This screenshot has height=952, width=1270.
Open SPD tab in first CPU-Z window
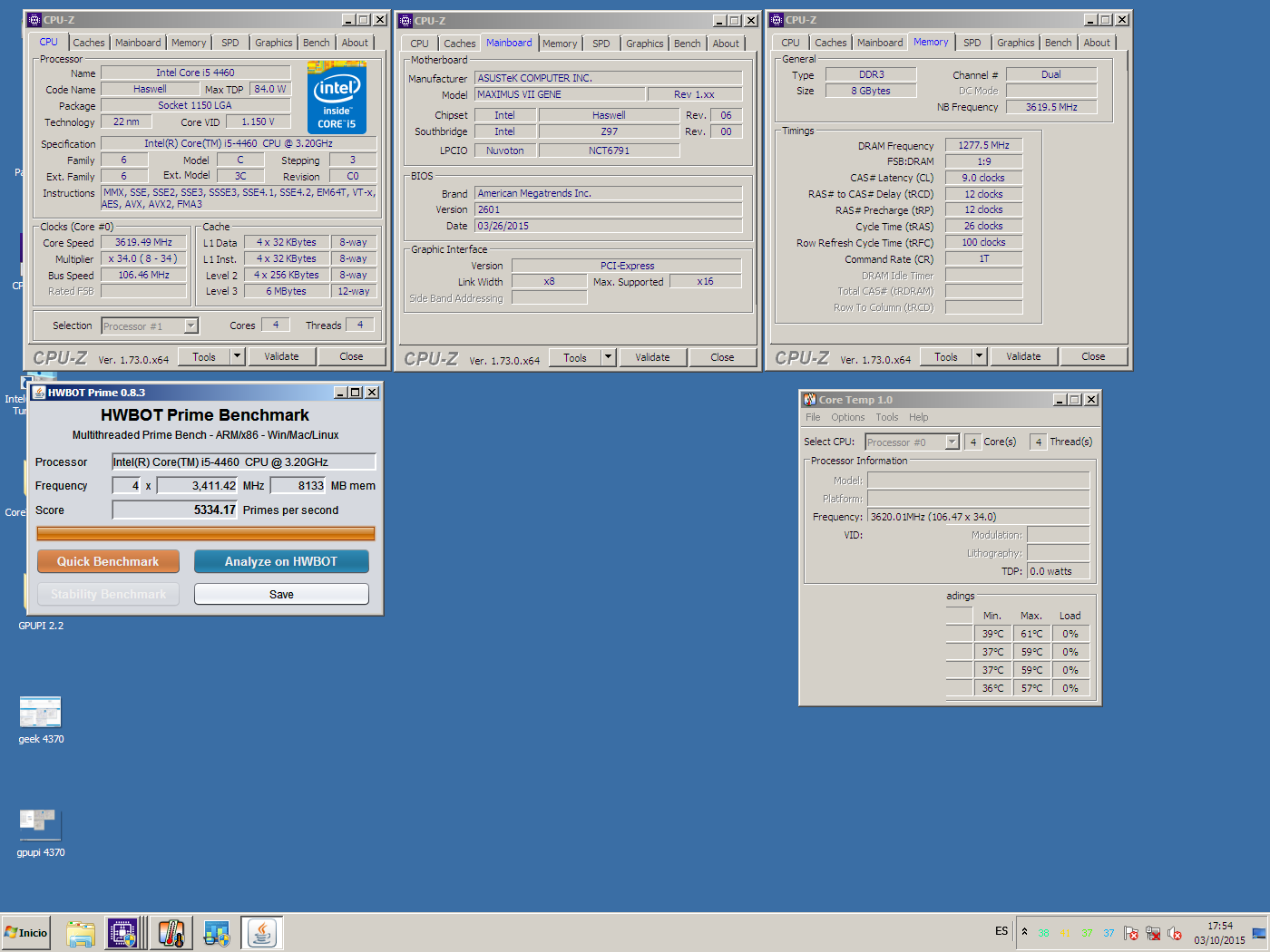tap(230, 43)
